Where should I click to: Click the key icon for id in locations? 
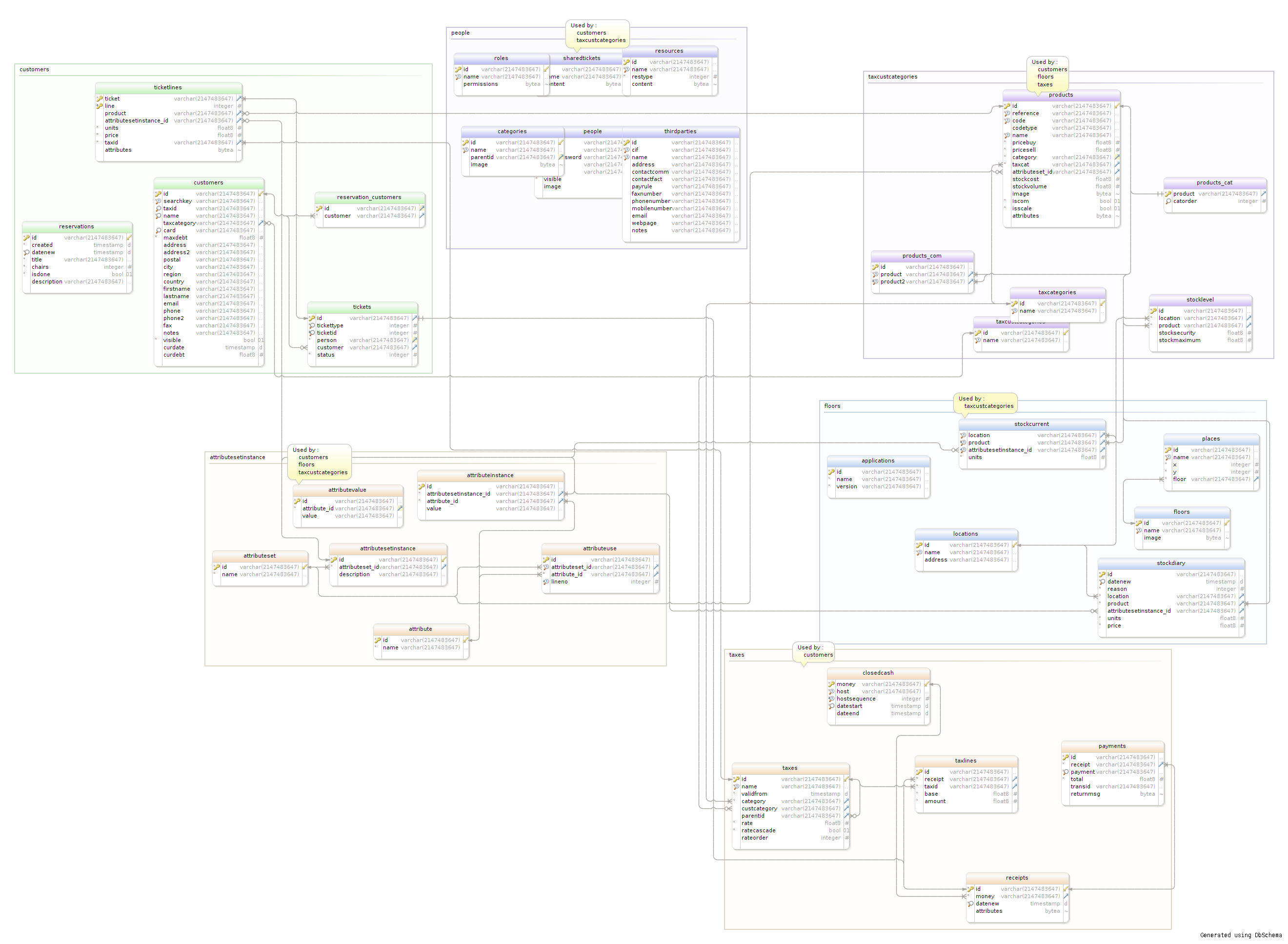919,545
